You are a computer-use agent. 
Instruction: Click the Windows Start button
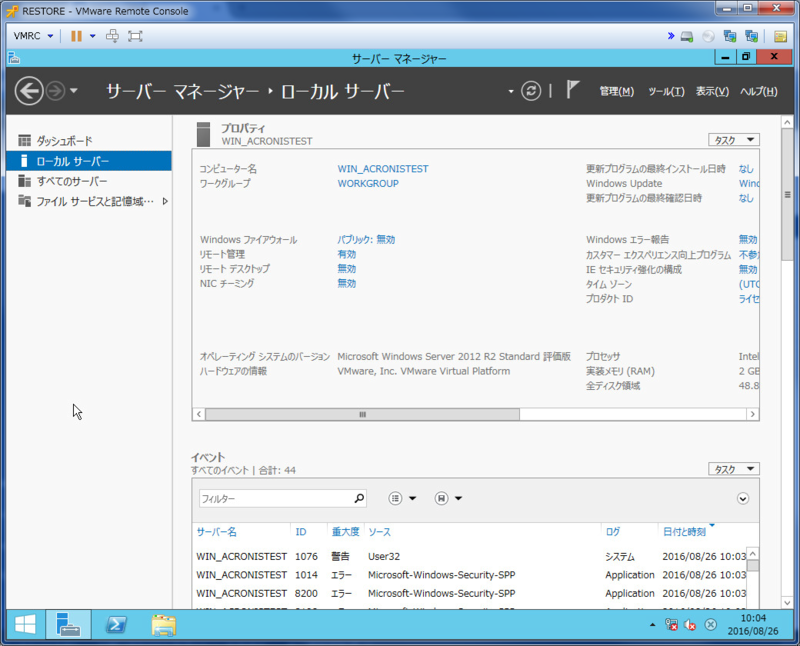[x=25, y=625]
